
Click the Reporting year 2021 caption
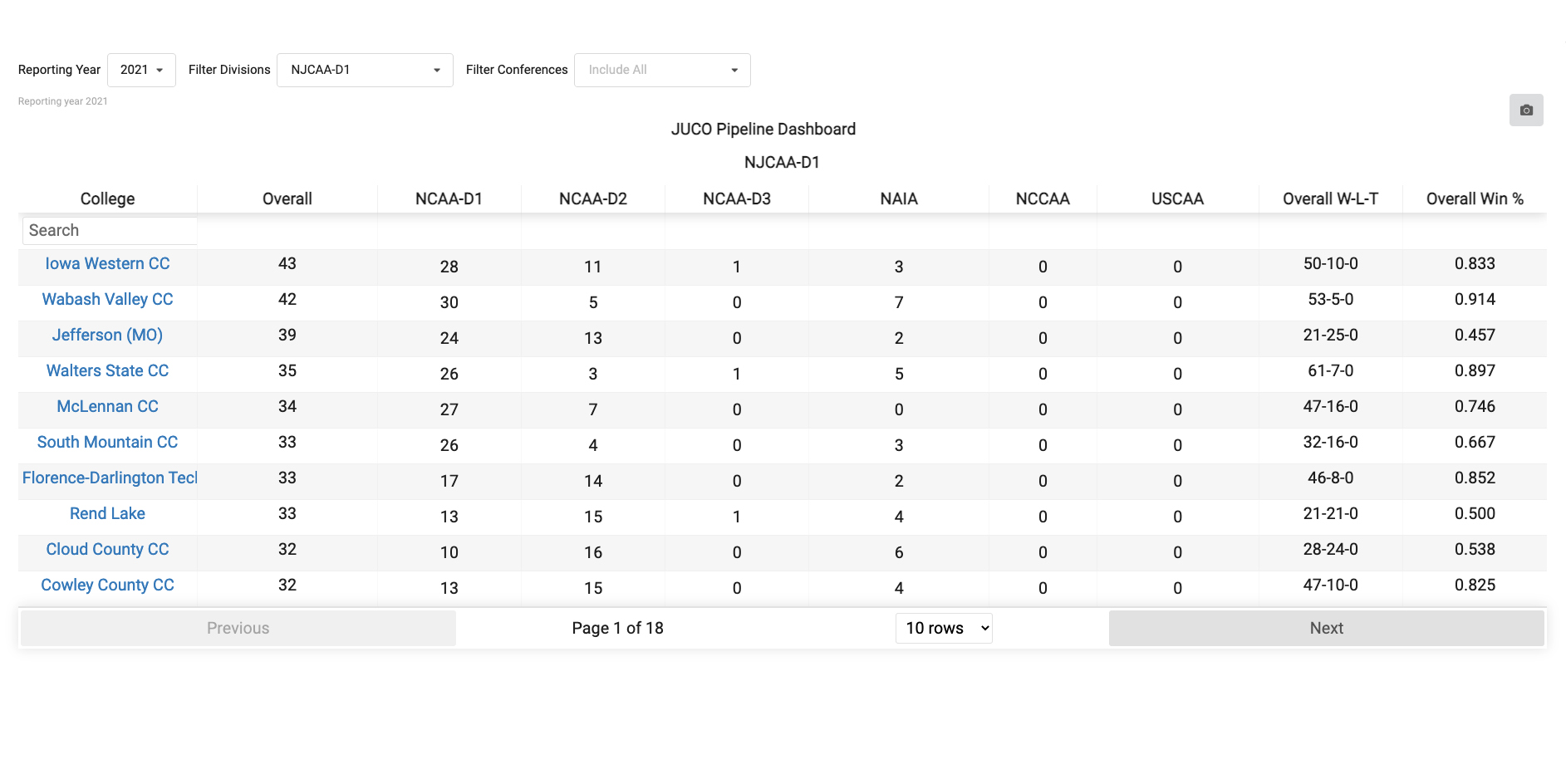[x=63, y=101]
